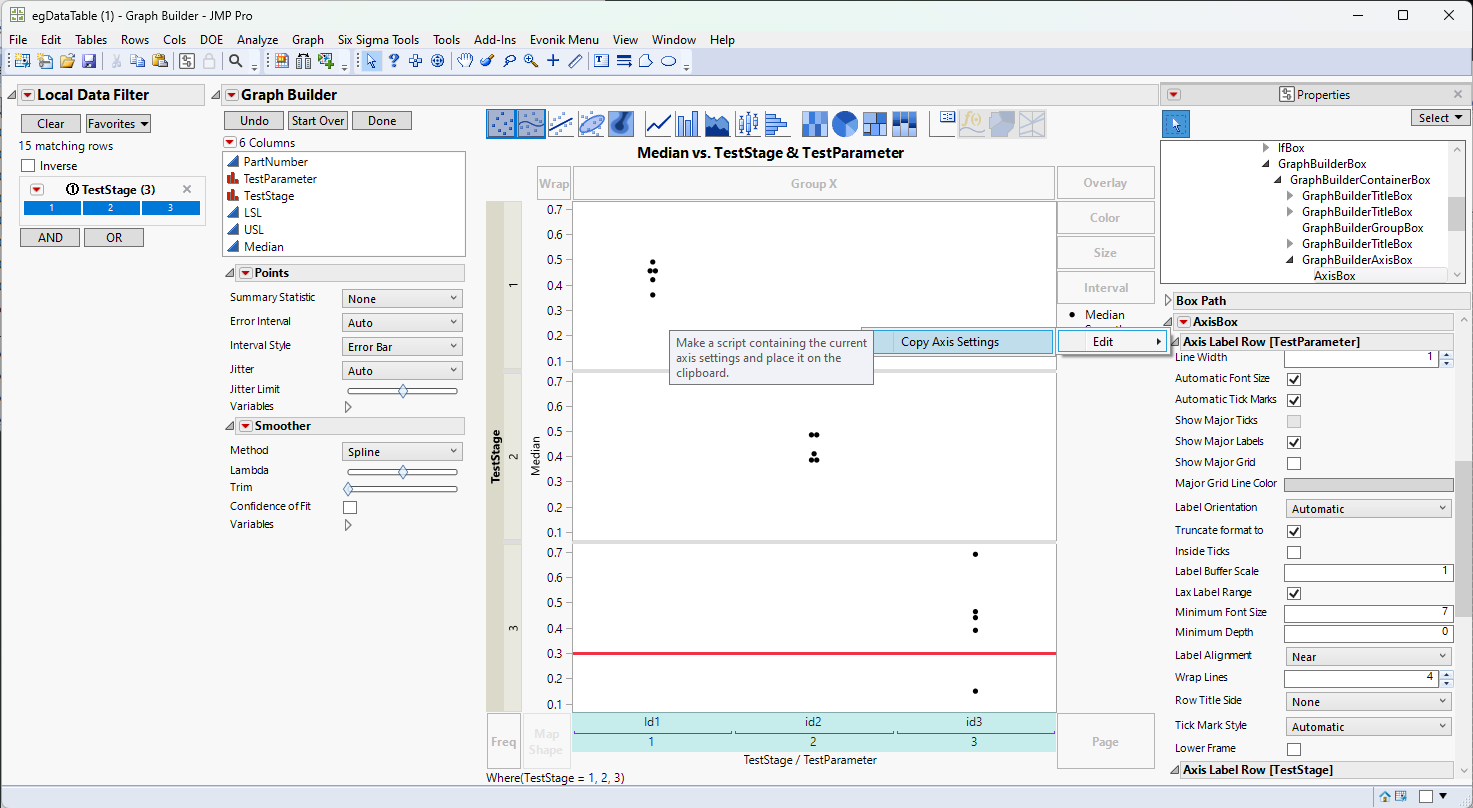Image resolution: width=1473 pixels, height=808 pixels.
Task: Open the Summary Statistic dropdown
Action: 402,298
